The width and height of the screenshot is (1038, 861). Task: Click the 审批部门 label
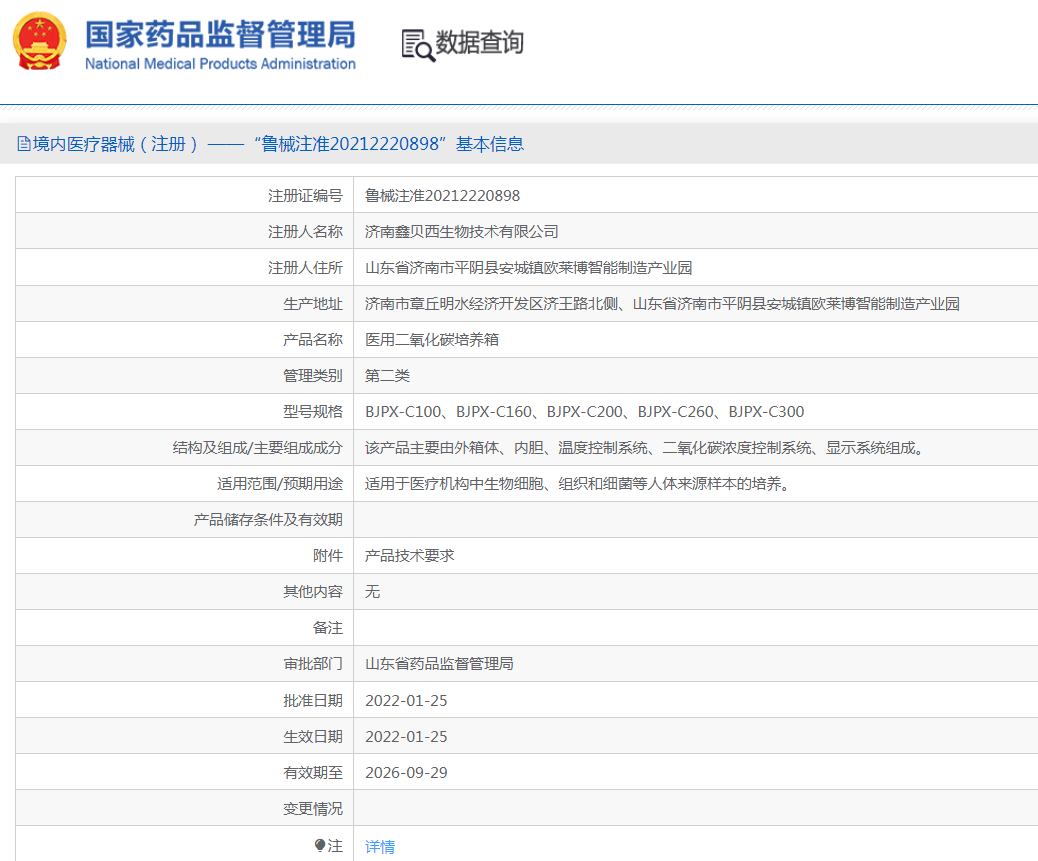312,664
